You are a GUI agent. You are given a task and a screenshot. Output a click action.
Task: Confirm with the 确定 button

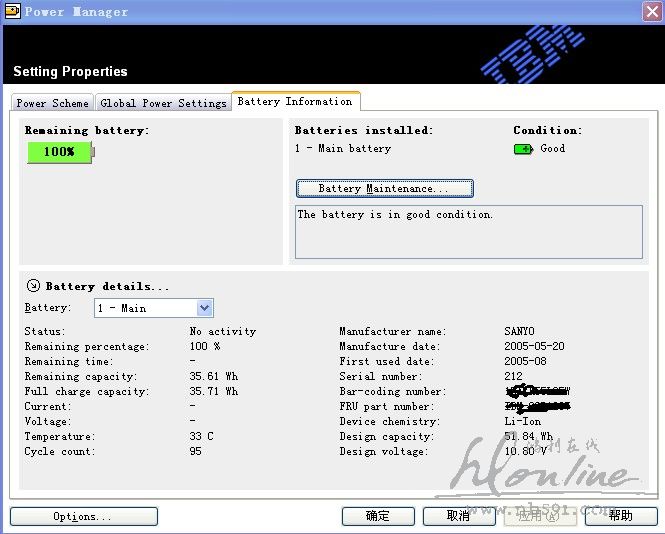[x=378, y=516]
